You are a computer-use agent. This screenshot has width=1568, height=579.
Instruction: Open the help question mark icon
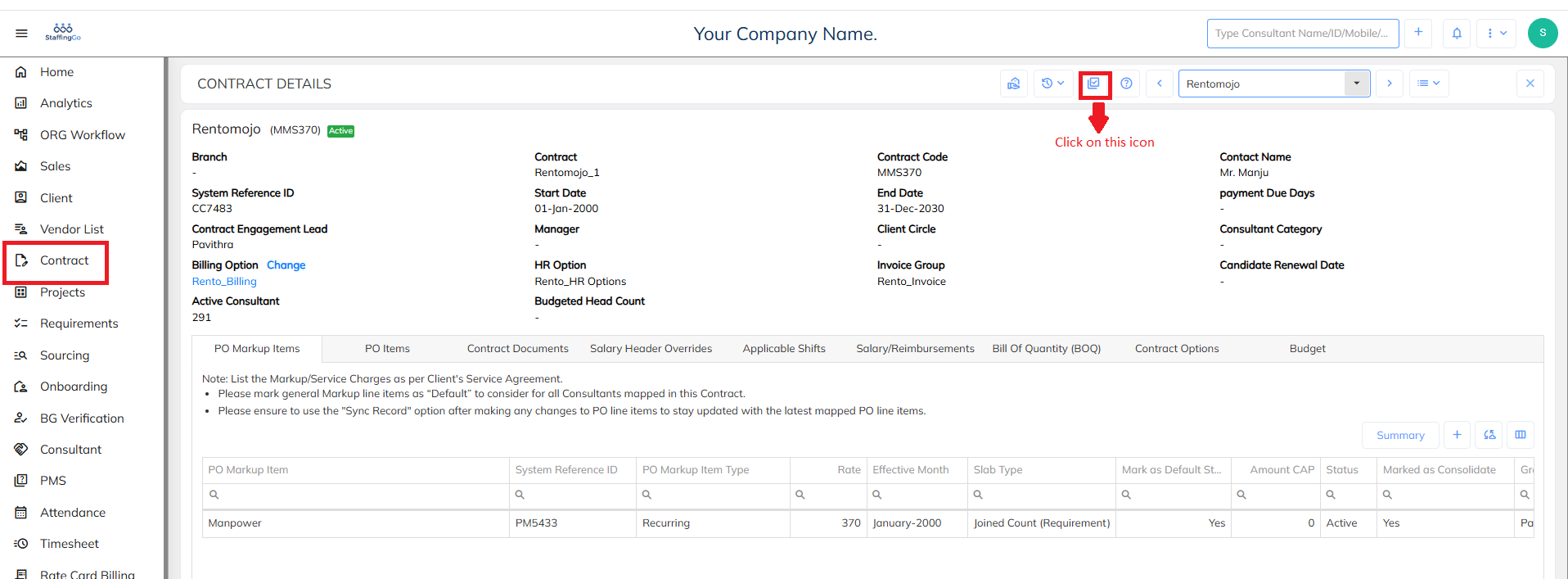pos(1127,84)
